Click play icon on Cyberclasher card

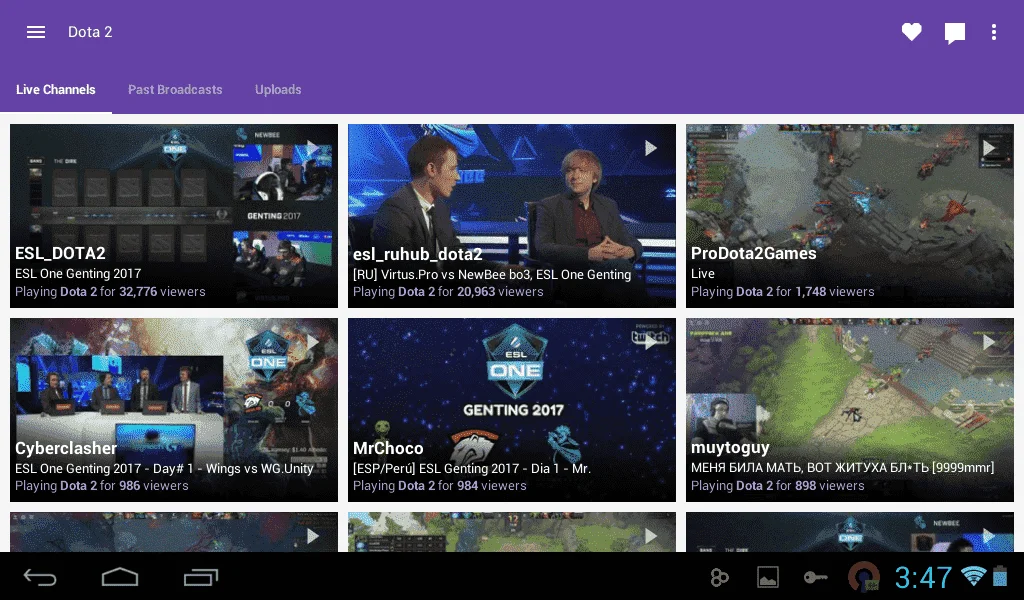[313, 342]
